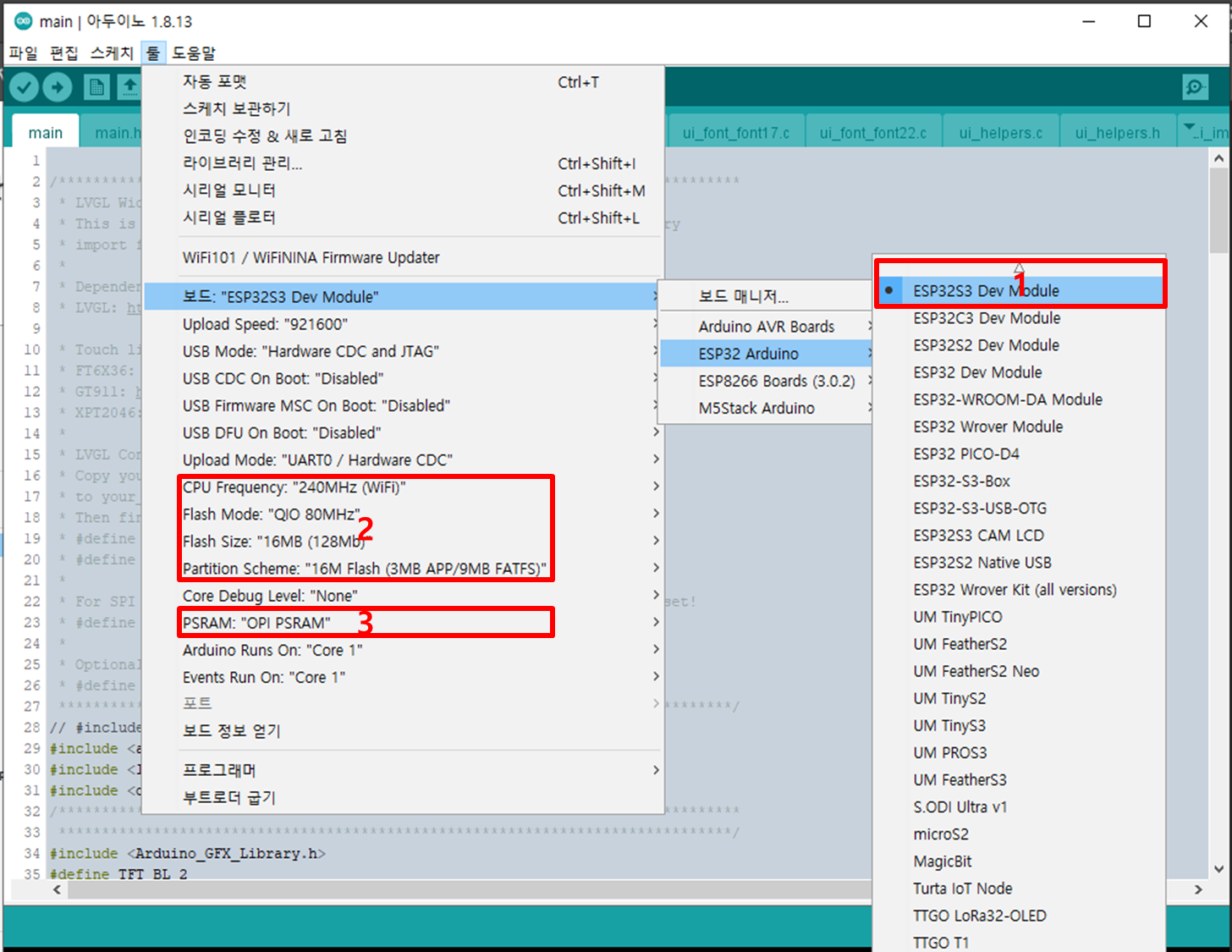Select the ESP32-S3-Box board
Screen dimensions: 1232x952
pyautogui.click(x=1020, y=481)
